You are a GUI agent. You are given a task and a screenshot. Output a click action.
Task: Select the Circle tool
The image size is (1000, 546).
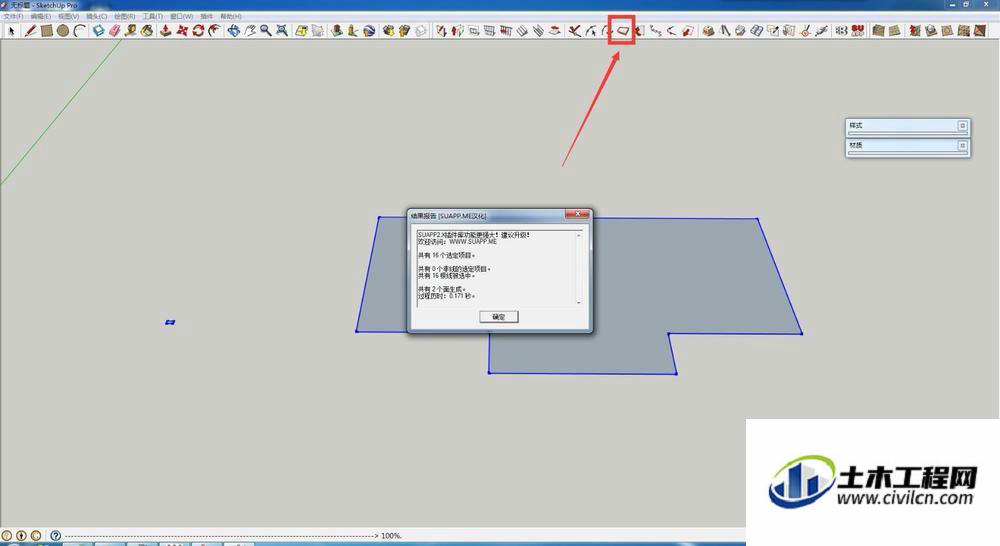pyautogui.click(x=62, y=31)
